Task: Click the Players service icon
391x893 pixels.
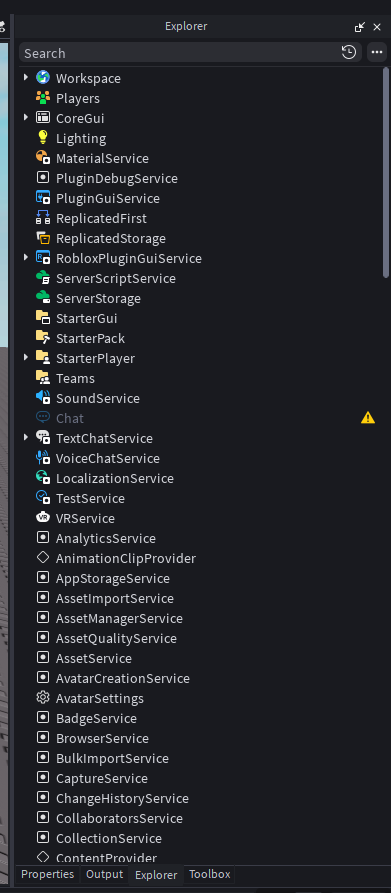Action: 43,97
